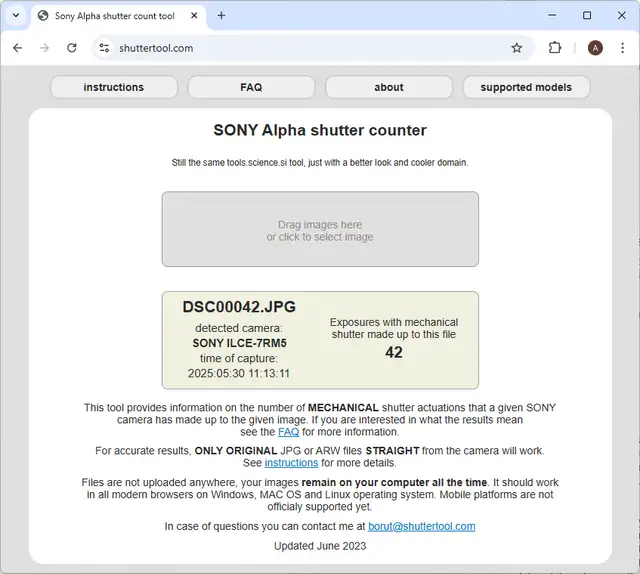Click the SONY ILCE-7RM5 camera text

click(x=240, y=343)
